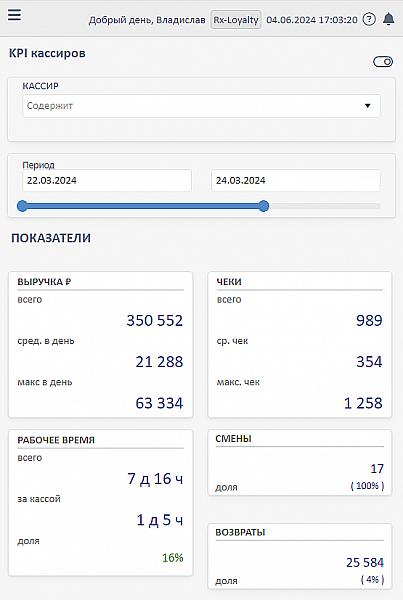Image resolution: width=403 pixels, height=600 pixels.
Task: Click the start date field 22.03.2024
Action: (x=107, y=181)
